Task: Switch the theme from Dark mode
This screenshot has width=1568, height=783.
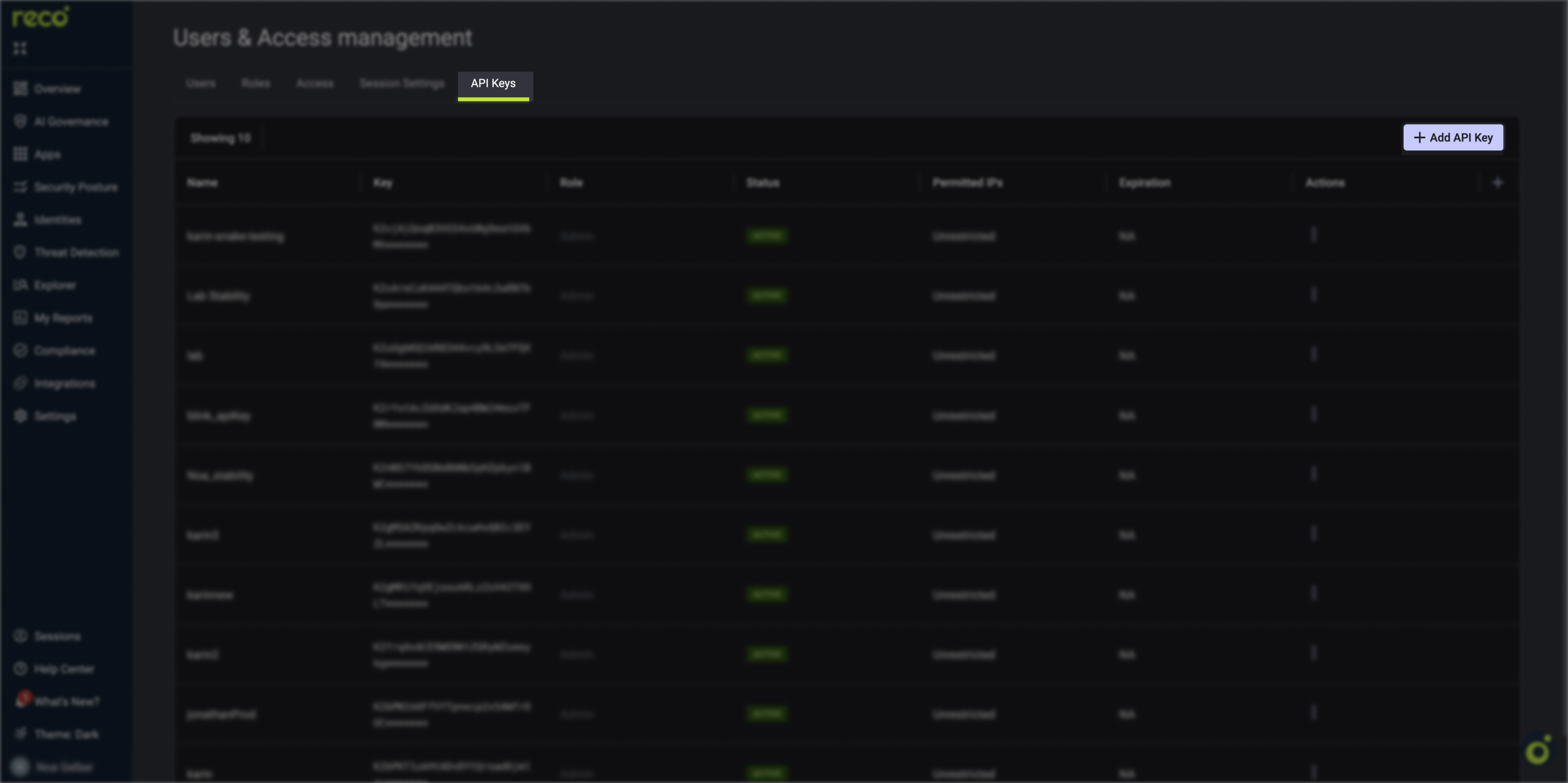Action: click(x=66, y=734)
